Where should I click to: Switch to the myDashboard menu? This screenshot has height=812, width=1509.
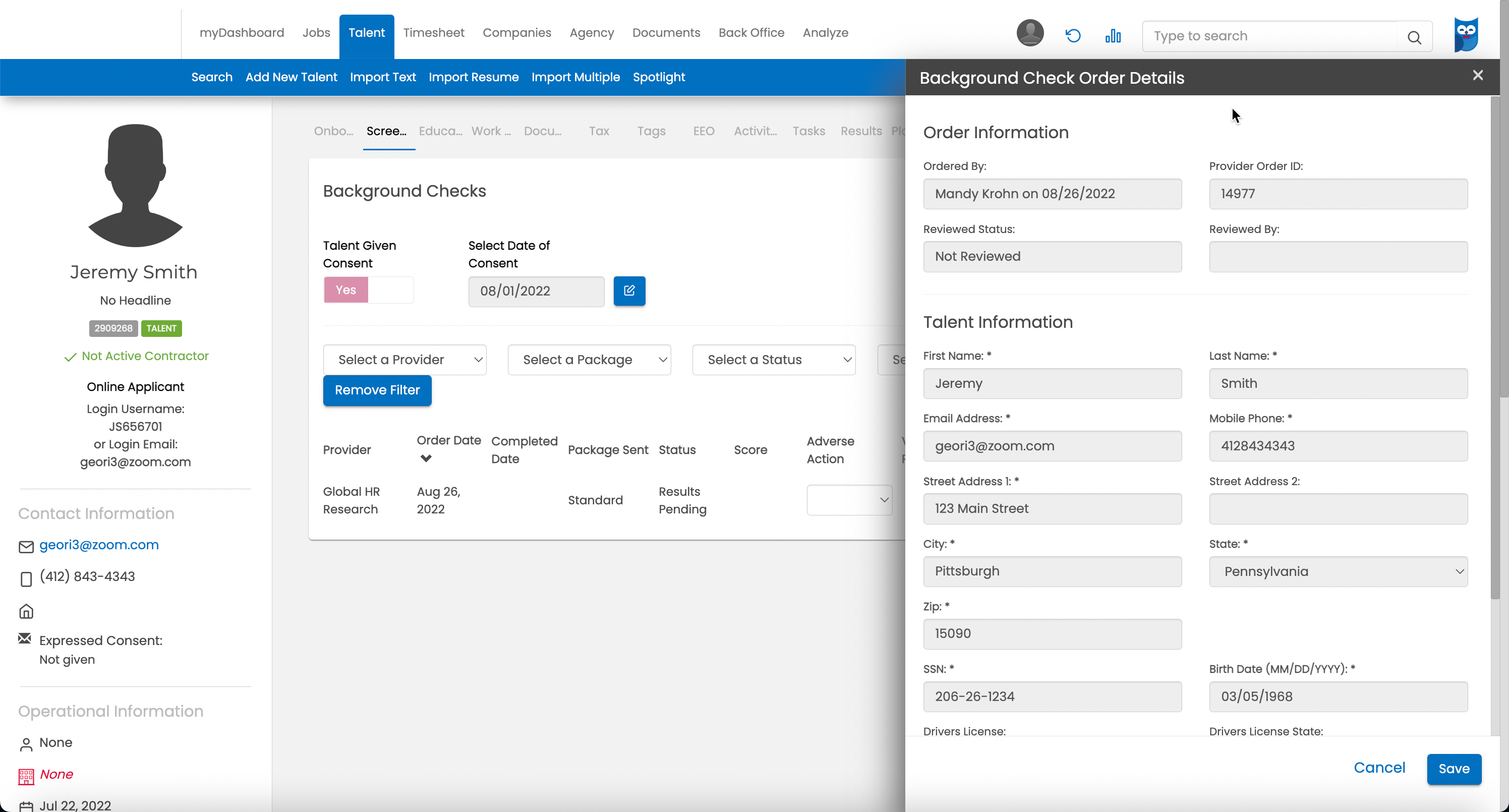[x=242, y=33]
